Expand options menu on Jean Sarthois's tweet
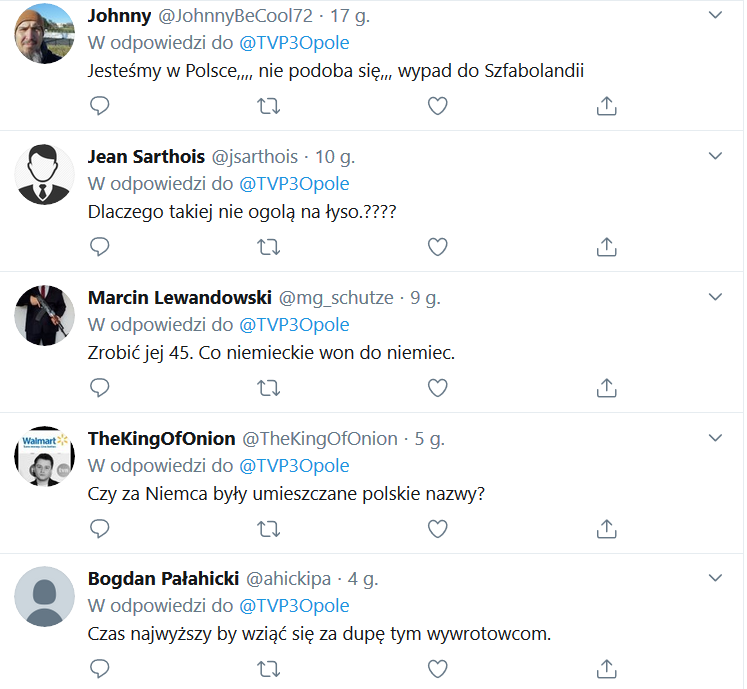Image resolution: width=747 pixels, height=689 pixels. (715, 157)
